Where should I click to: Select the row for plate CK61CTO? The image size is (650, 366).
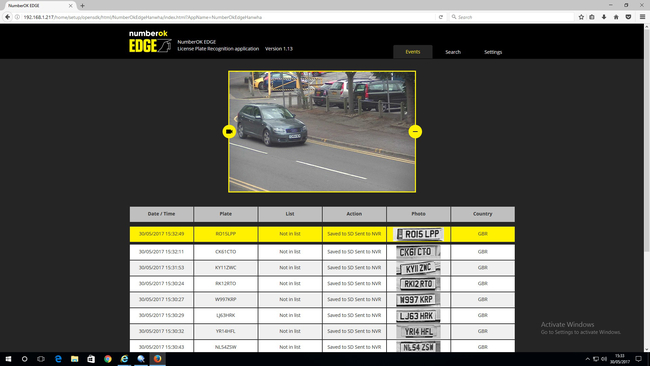322,252
